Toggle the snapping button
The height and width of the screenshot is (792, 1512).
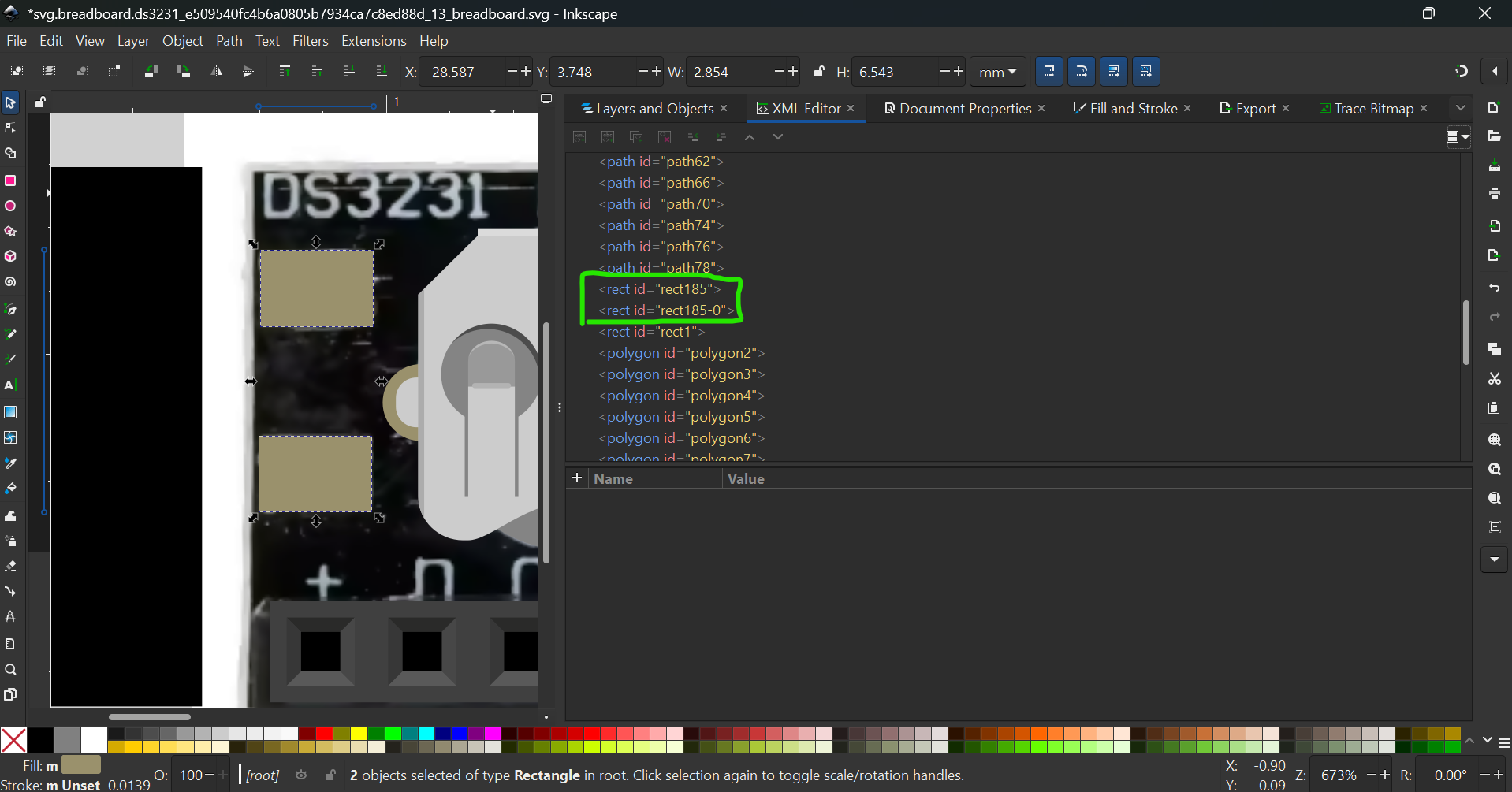pyautogui.click(x=1461, y=71)
